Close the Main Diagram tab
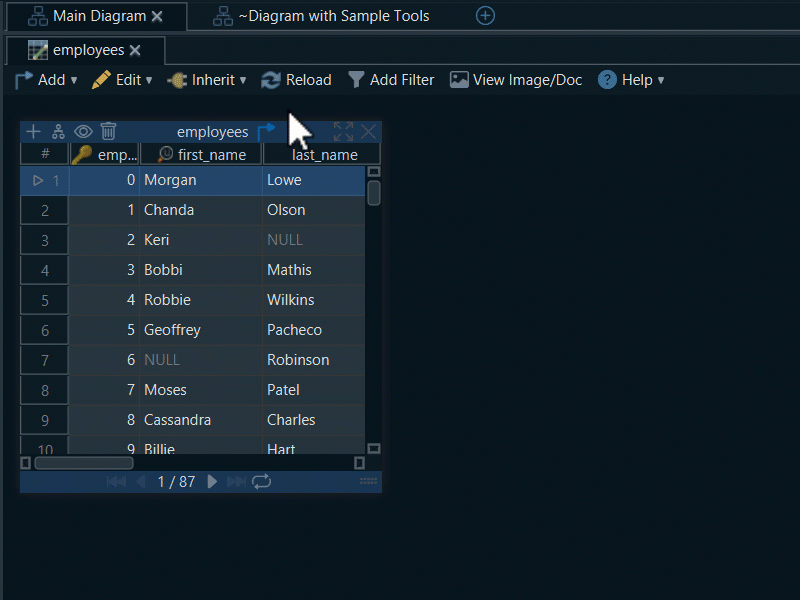Screen dimensions: 800x600 click(x=157, y=17)
